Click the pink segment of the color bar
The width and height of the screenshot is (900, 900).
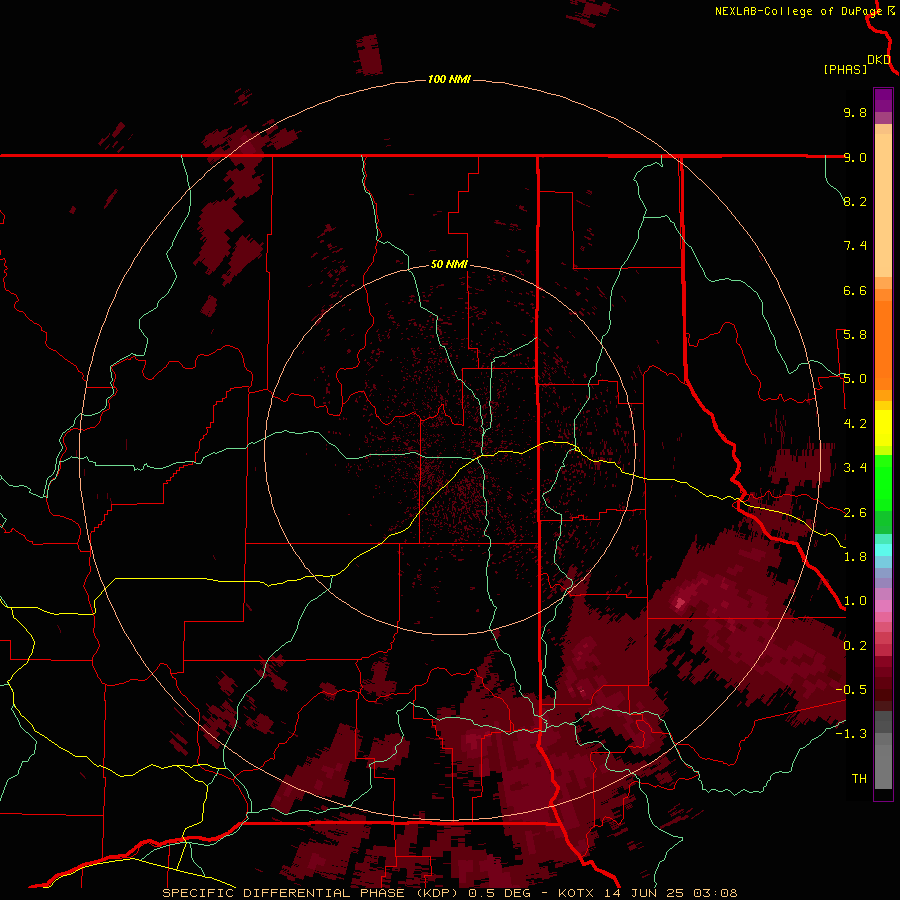coord(883,606)
